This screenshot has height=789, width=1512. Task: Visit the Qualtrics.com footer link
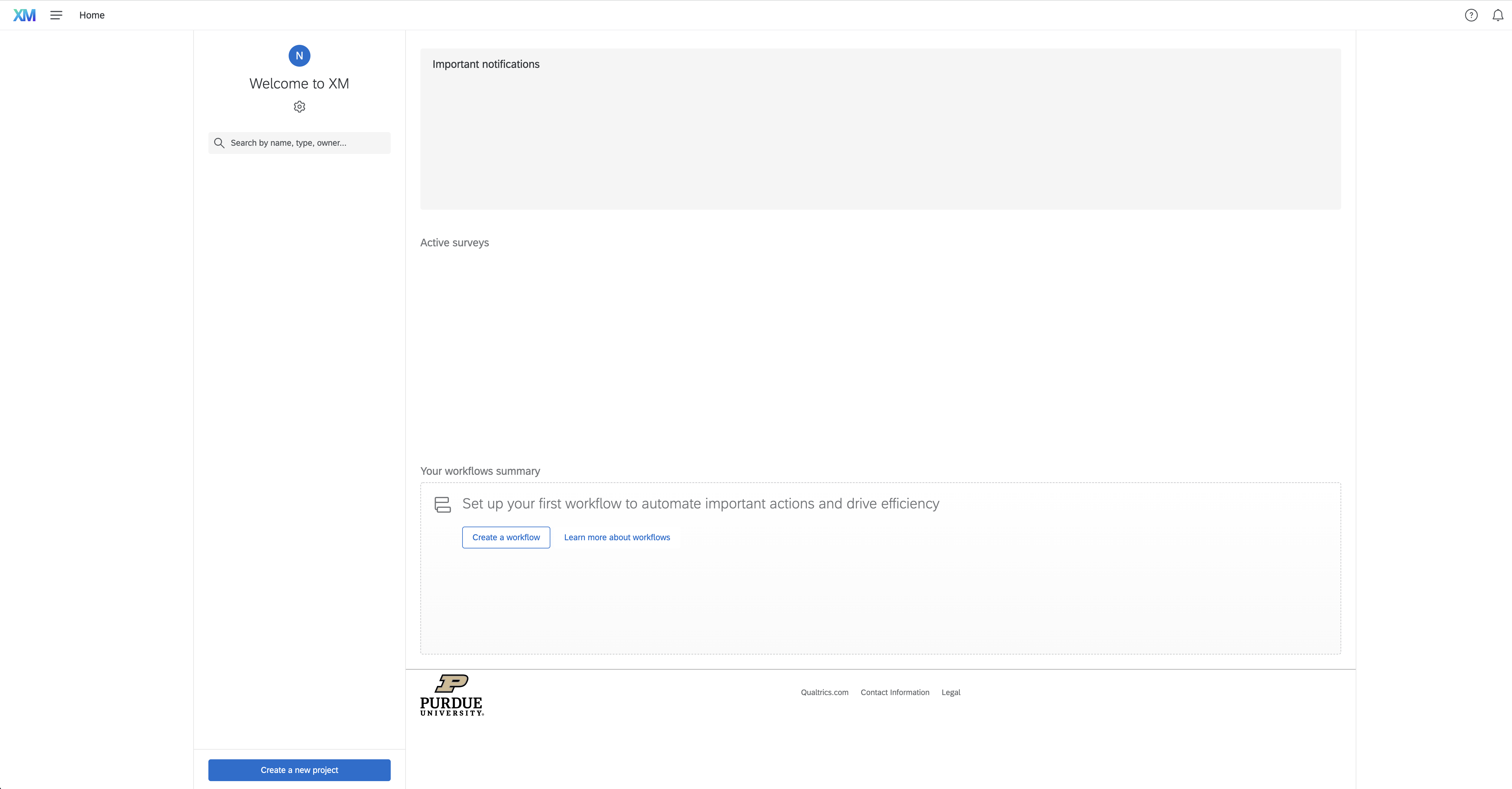(x=824, y=692)
